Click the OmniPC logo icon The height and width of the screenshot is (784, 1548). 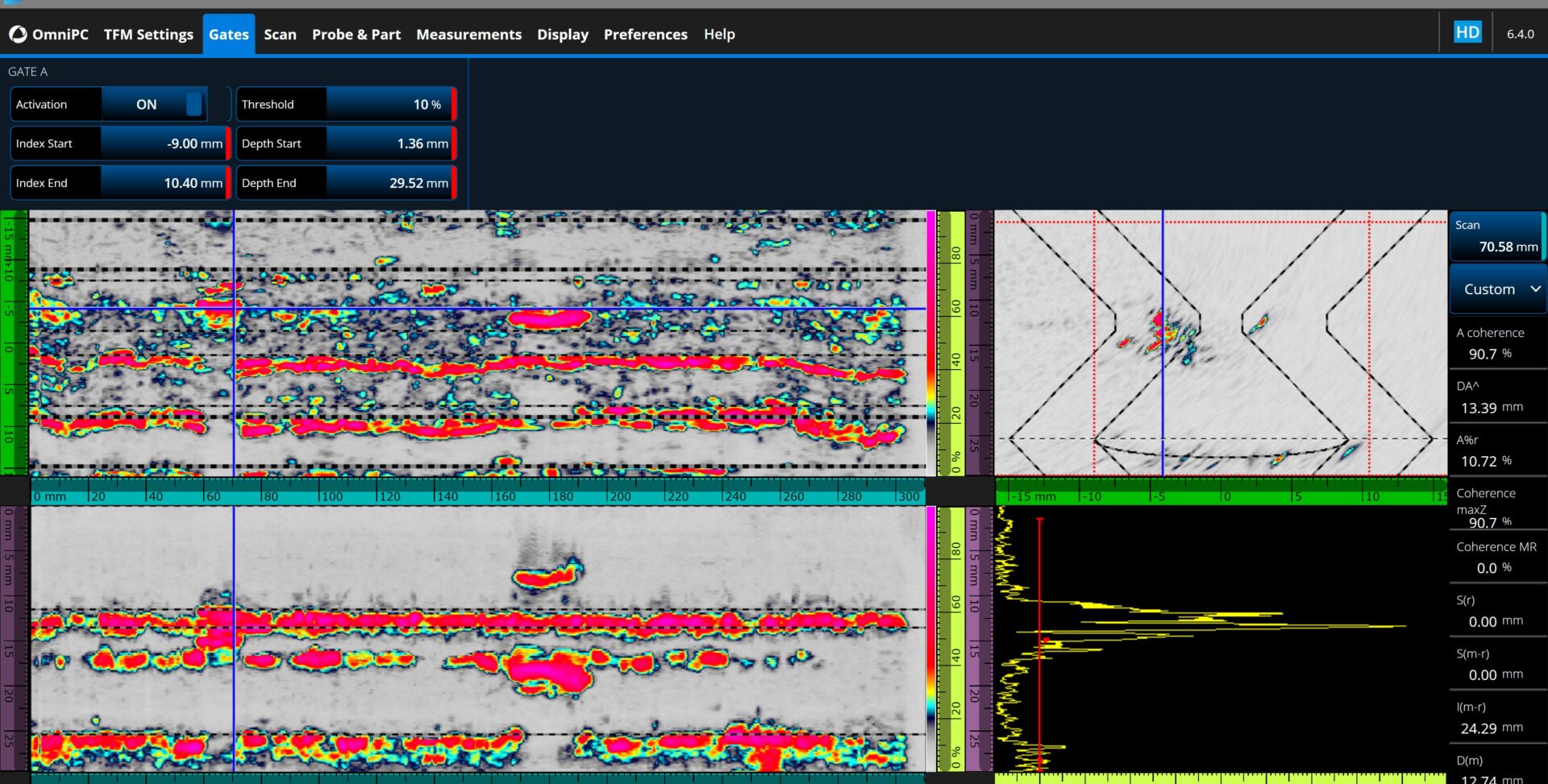[x=18, y=35]
